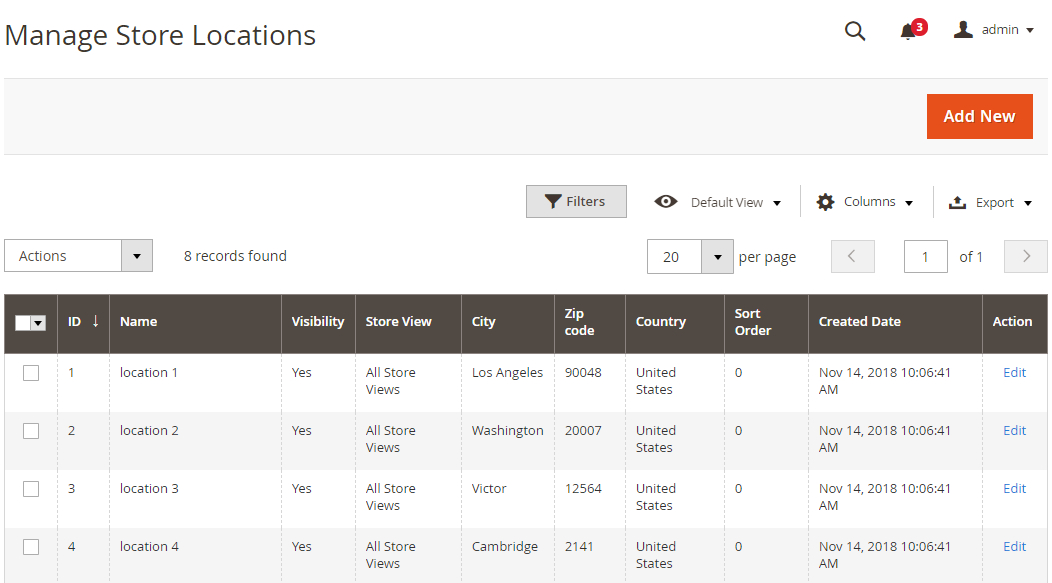
Task: Open the admin user account menu
Action: tap(993, 30)
